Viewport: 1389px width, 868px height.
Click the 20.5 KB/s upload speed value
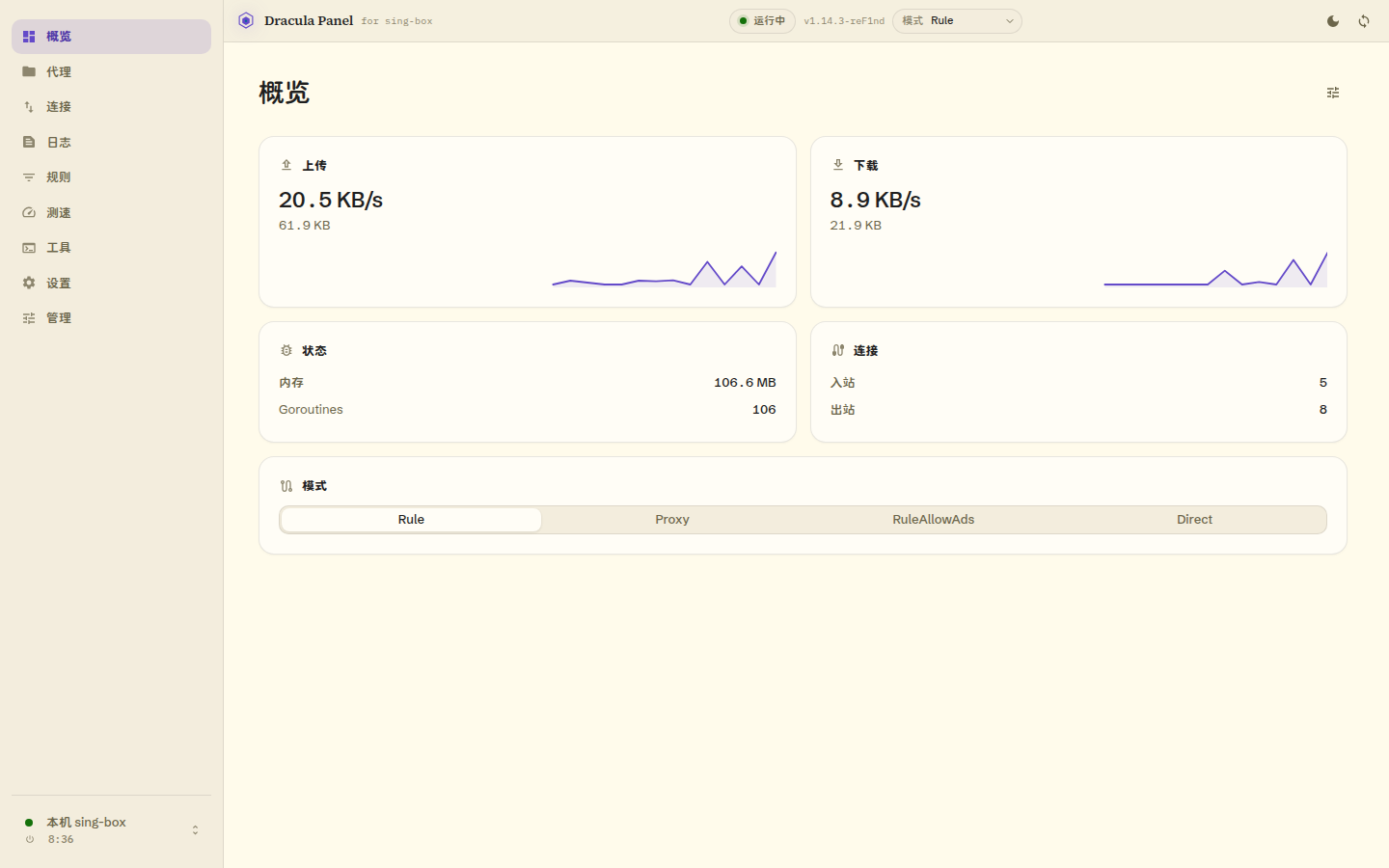coord(331,200)
